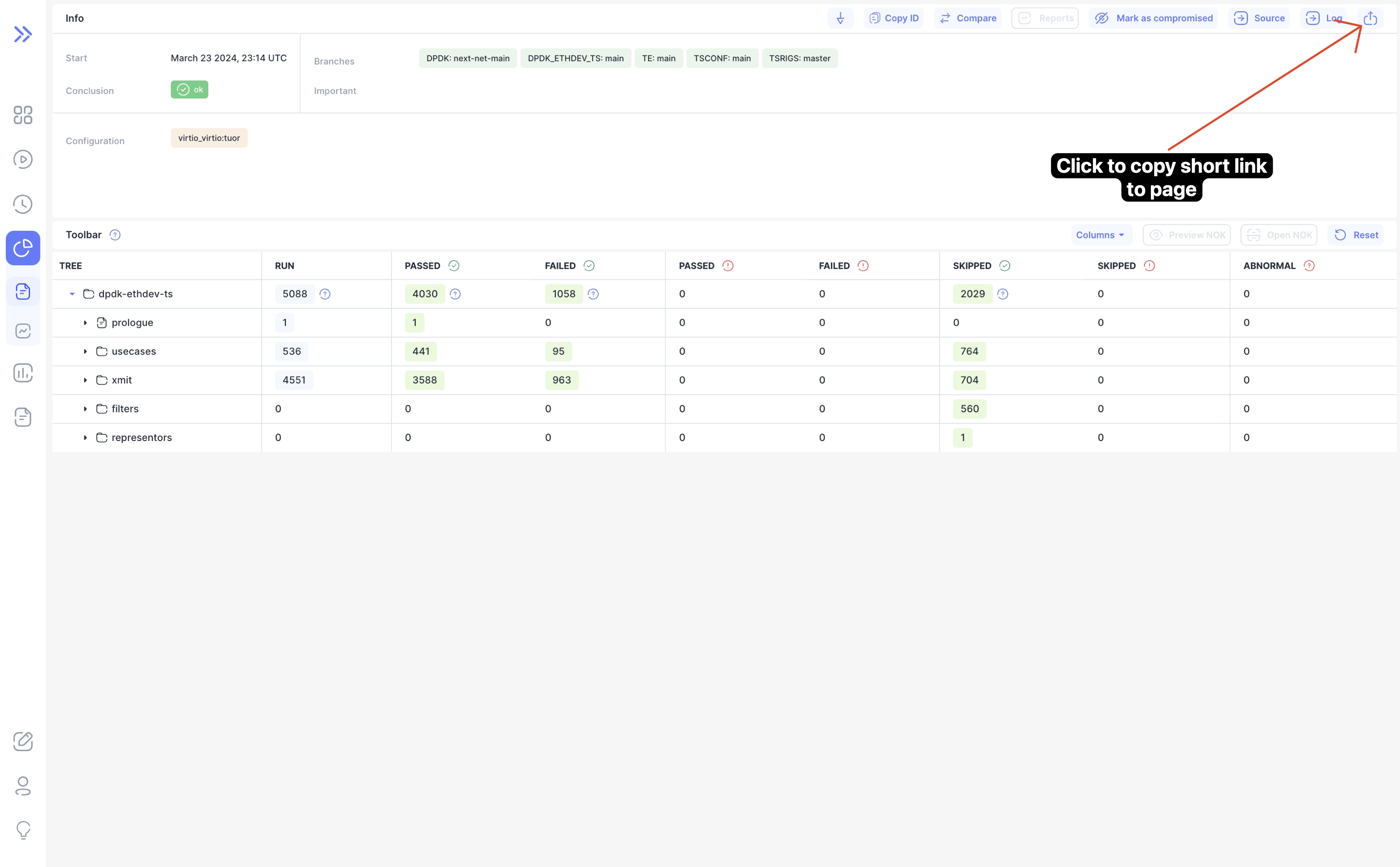Toggle the check filter next to PASSED header
Image resolution: width=1400 pixels, height=867 pixels.
pyautogui.click(x=453, y=265)
